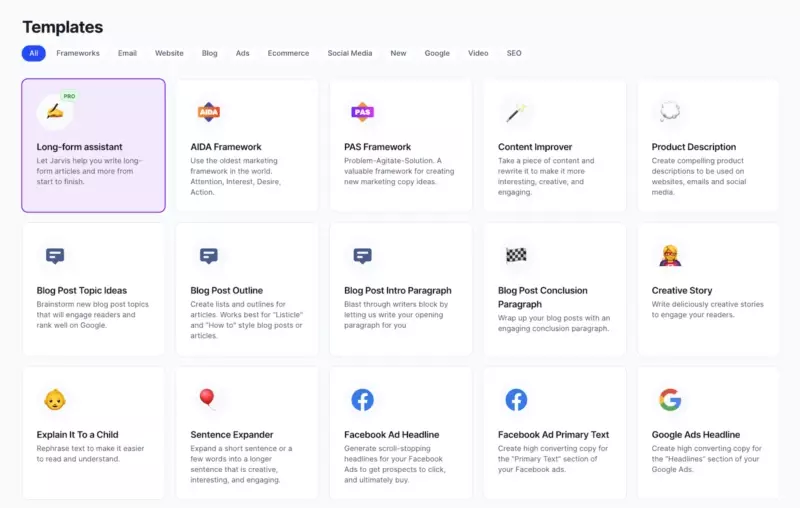Image resolution: width=800 pixels, height=508 pixels.
Task: Click the Templates page heading
Action: pyautogui.click(x=63, y=27)
